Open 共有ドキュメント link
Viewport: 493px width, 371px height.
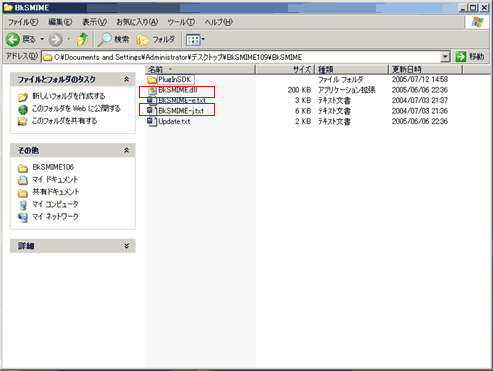56,192
